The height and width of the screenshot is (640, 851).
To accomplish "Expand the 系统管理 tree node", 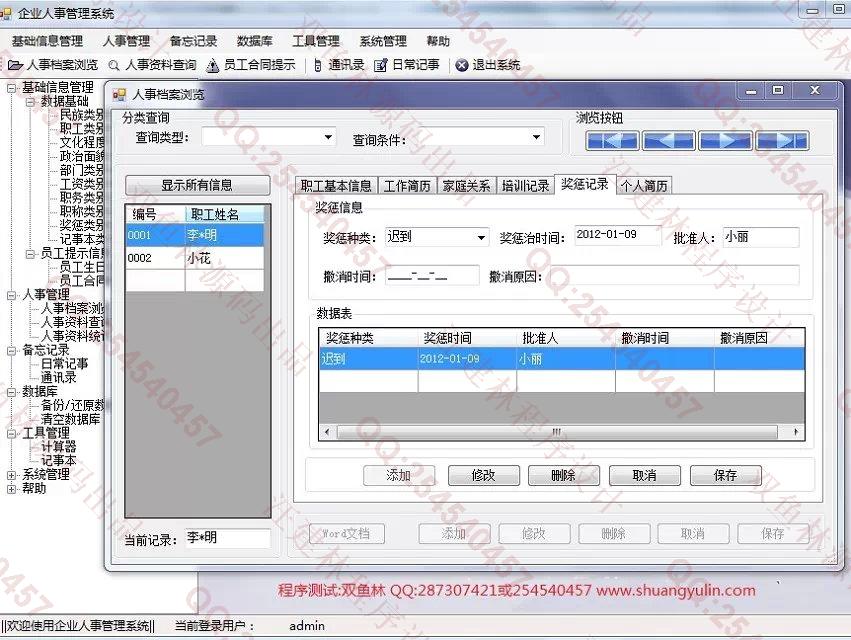I will click(11, 474).
